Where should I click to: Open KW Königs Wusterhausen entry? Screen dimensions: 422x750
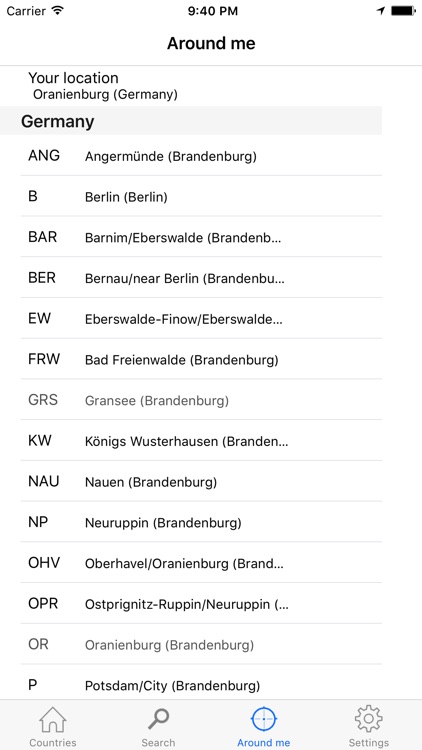(x=201, y=441)
